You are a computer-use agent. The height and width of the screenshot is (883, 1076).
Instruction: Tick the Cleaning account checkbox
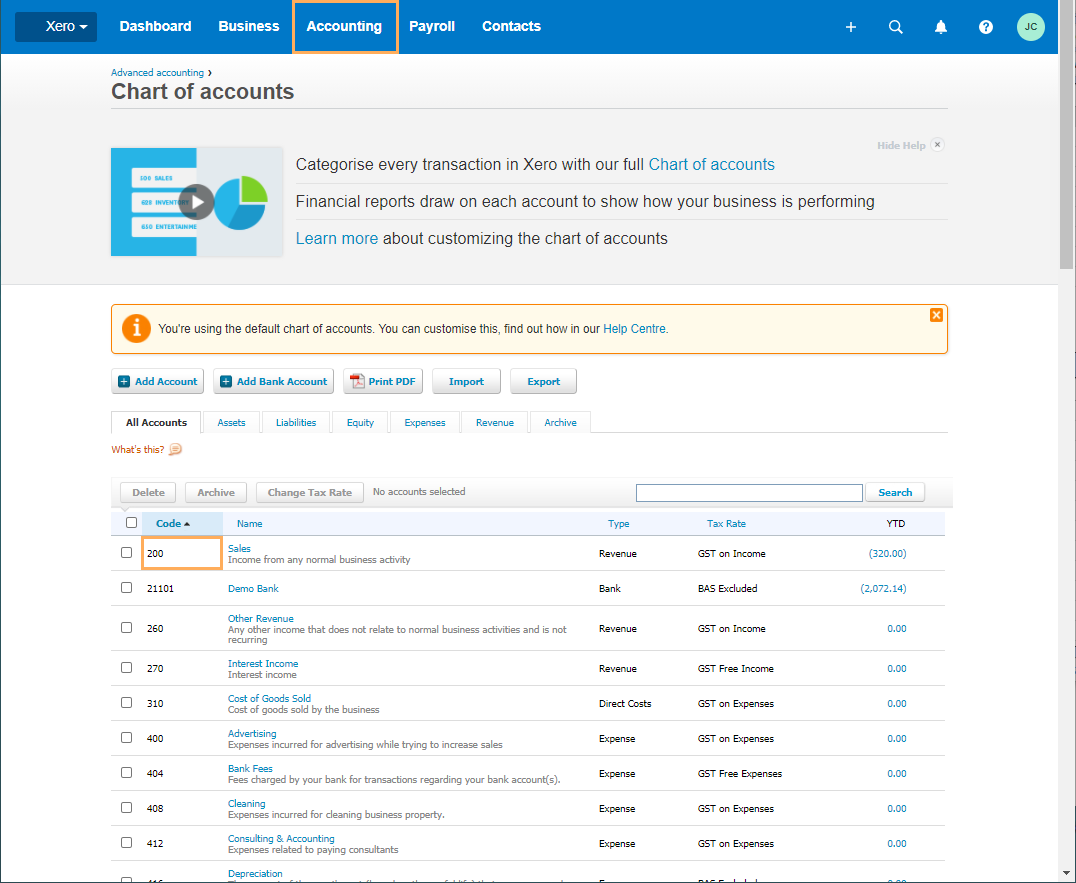click(126, 808)
